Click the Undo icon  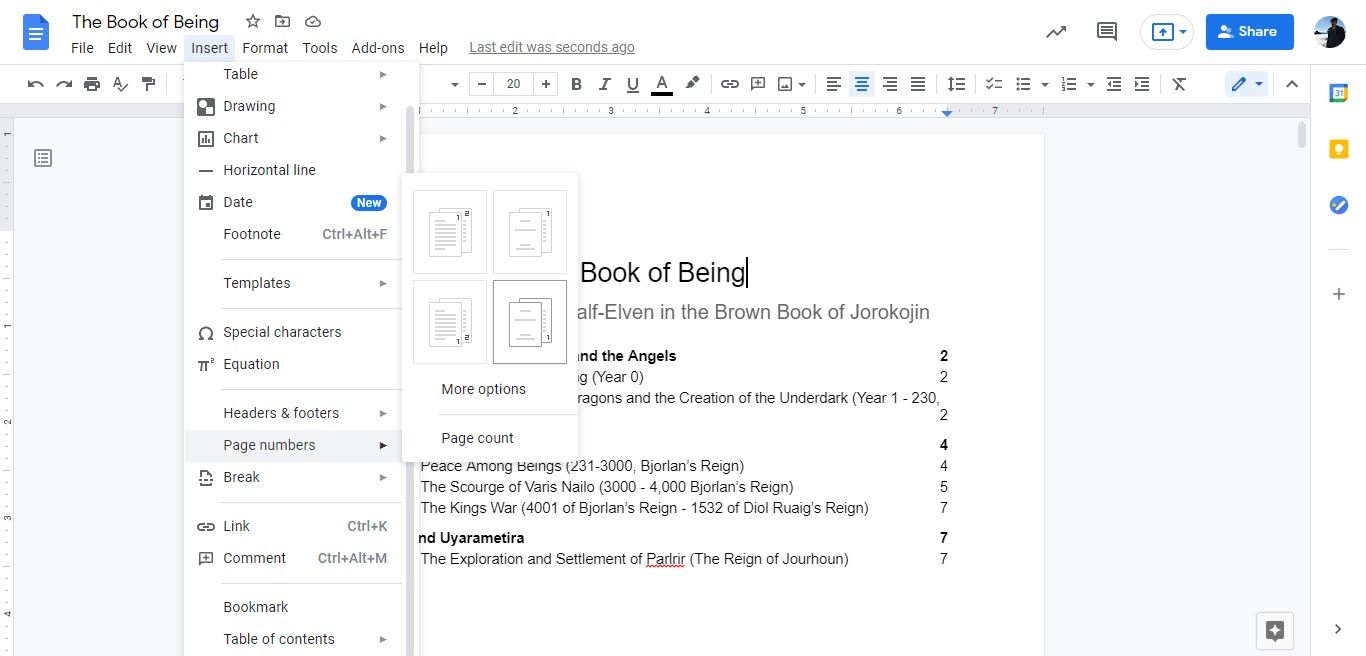click(35, 84)
